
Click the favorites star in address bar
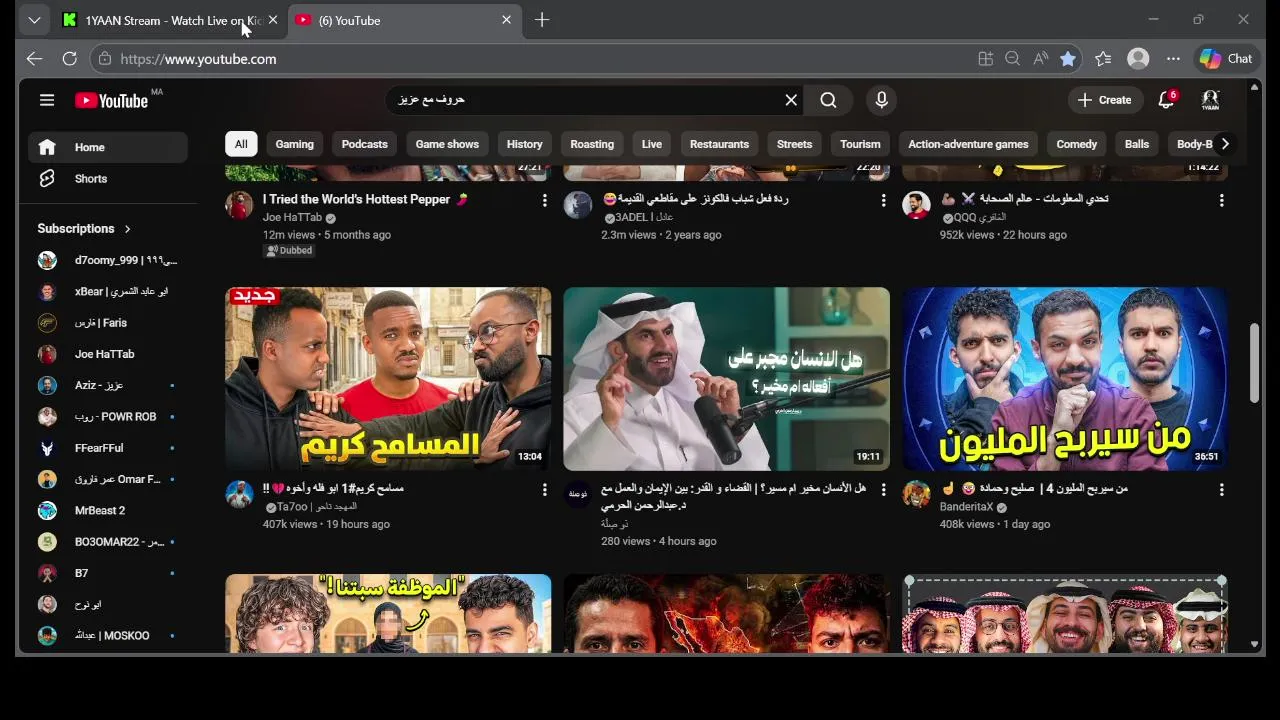tap(1068, 59)
